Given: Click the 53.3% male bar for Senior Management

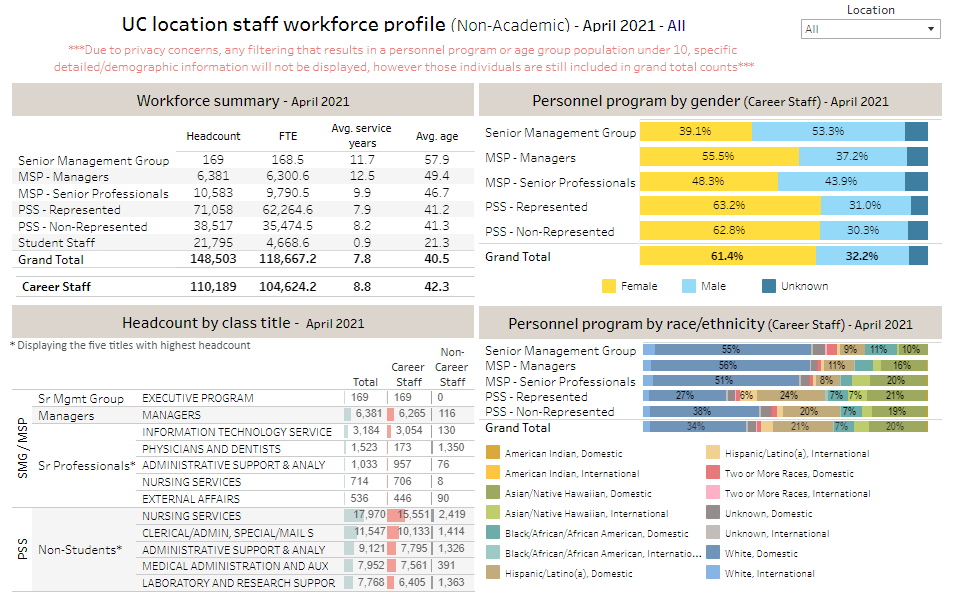Looking at the screenshot, I should click(x=828, y=131).
